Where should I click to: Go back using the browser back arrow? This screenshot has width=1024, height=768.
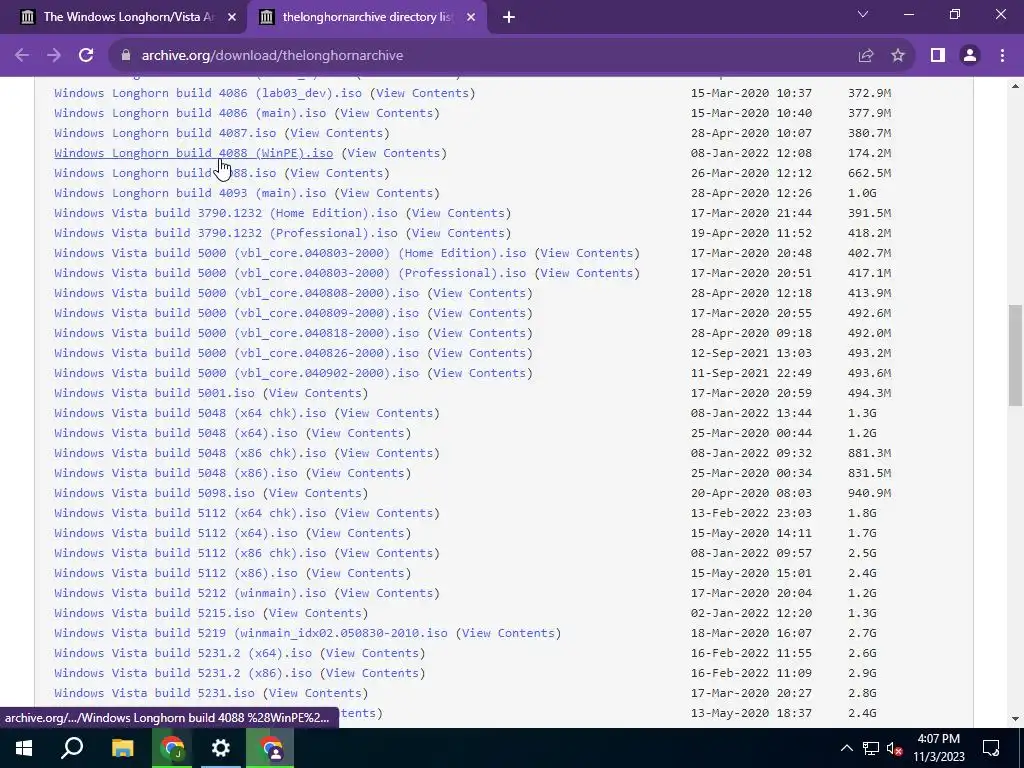(22, 56)
